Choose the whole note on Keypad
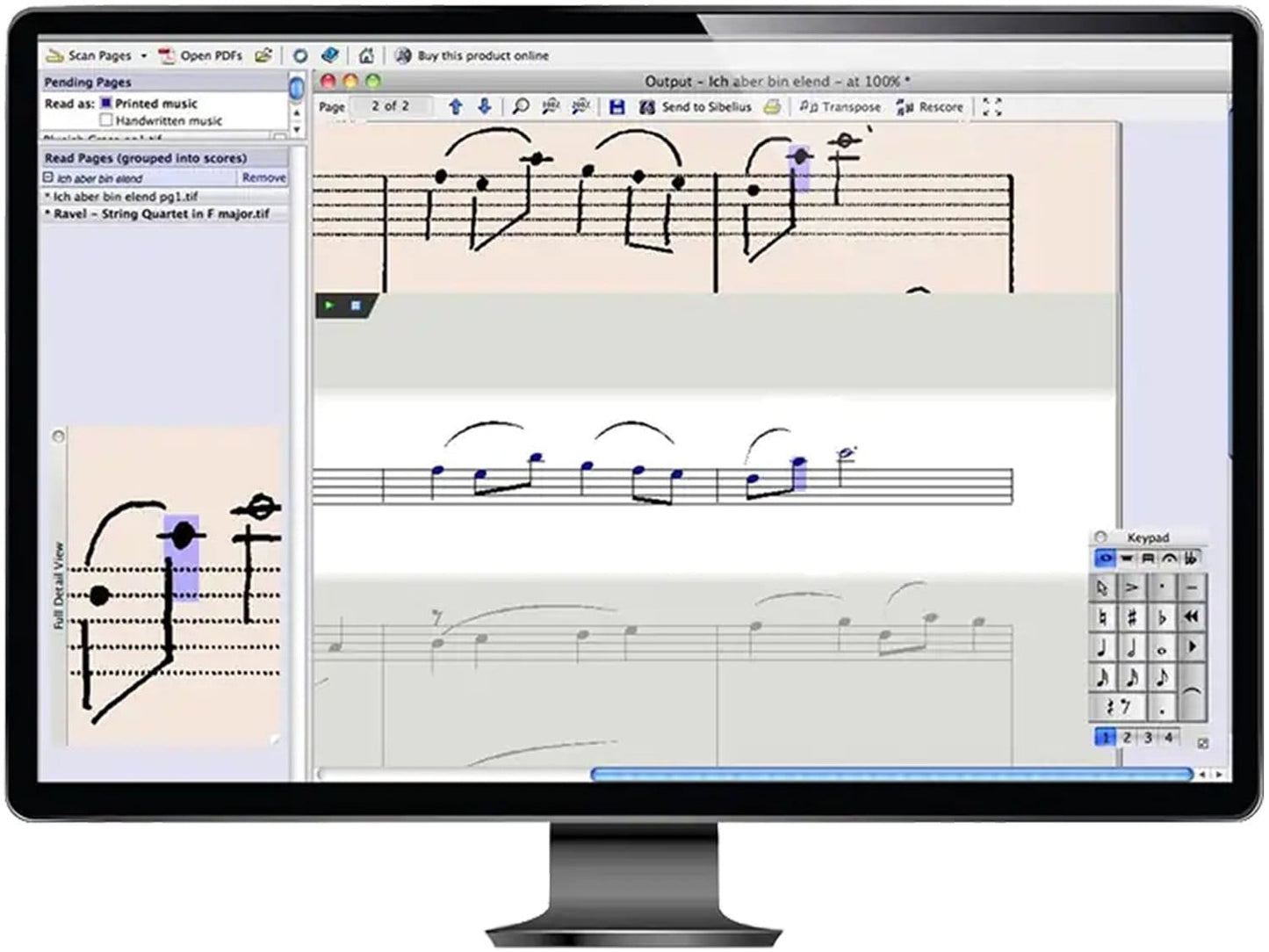The width and height of the screenshot is (1269, 952). pos(1161,649)
